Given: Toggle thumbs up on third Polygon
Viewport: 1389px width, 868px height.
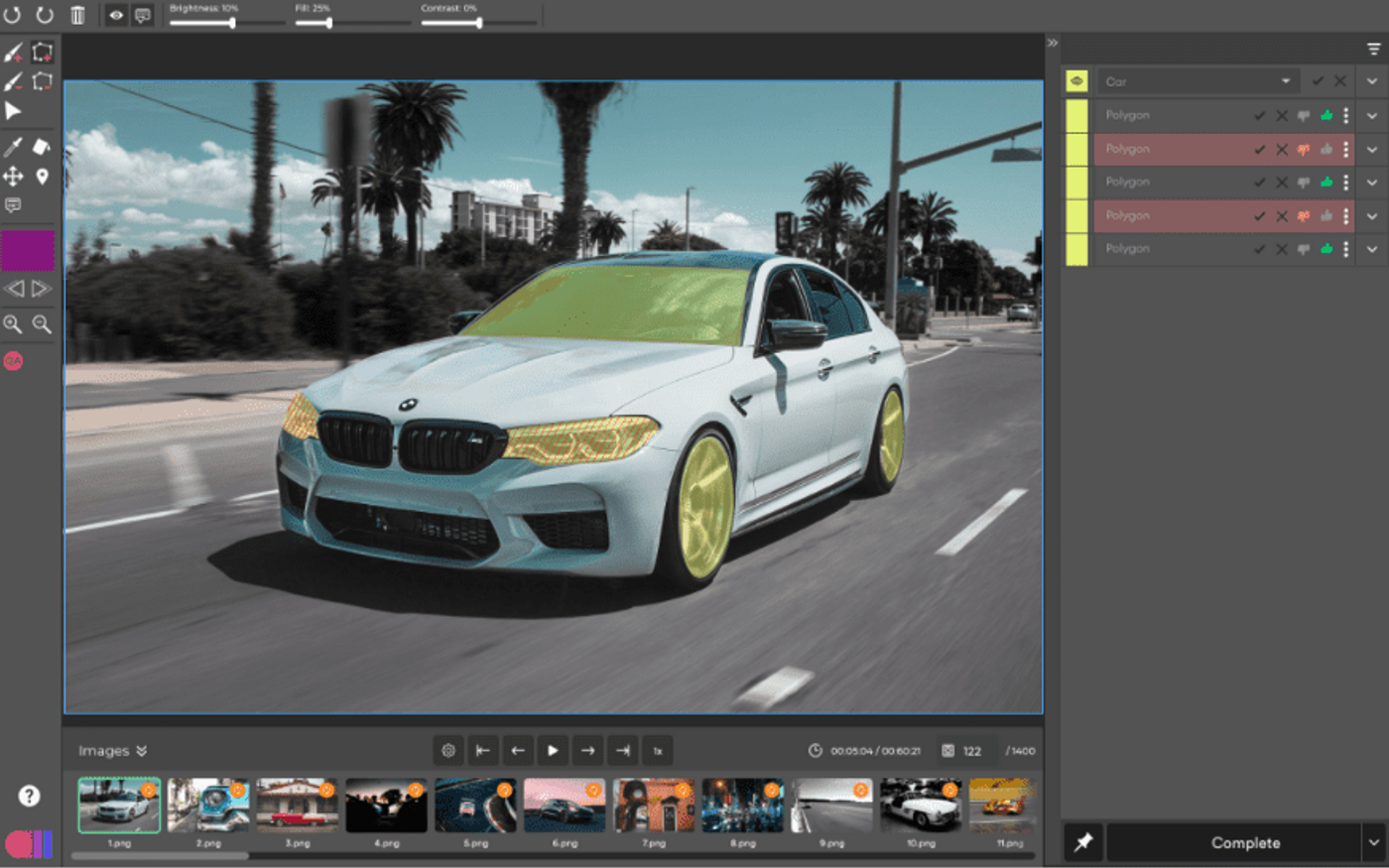Looking at the screenshot, I should 1326,183.
